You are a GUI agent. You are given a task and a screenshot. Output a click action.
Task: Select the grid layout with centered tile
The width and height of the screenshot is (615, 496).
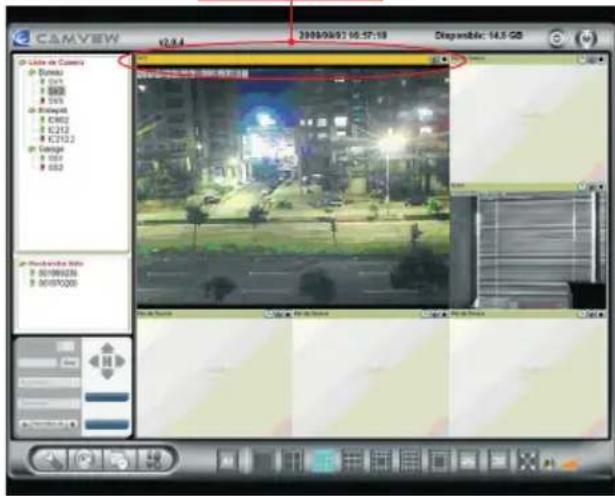tap(381, 460)
